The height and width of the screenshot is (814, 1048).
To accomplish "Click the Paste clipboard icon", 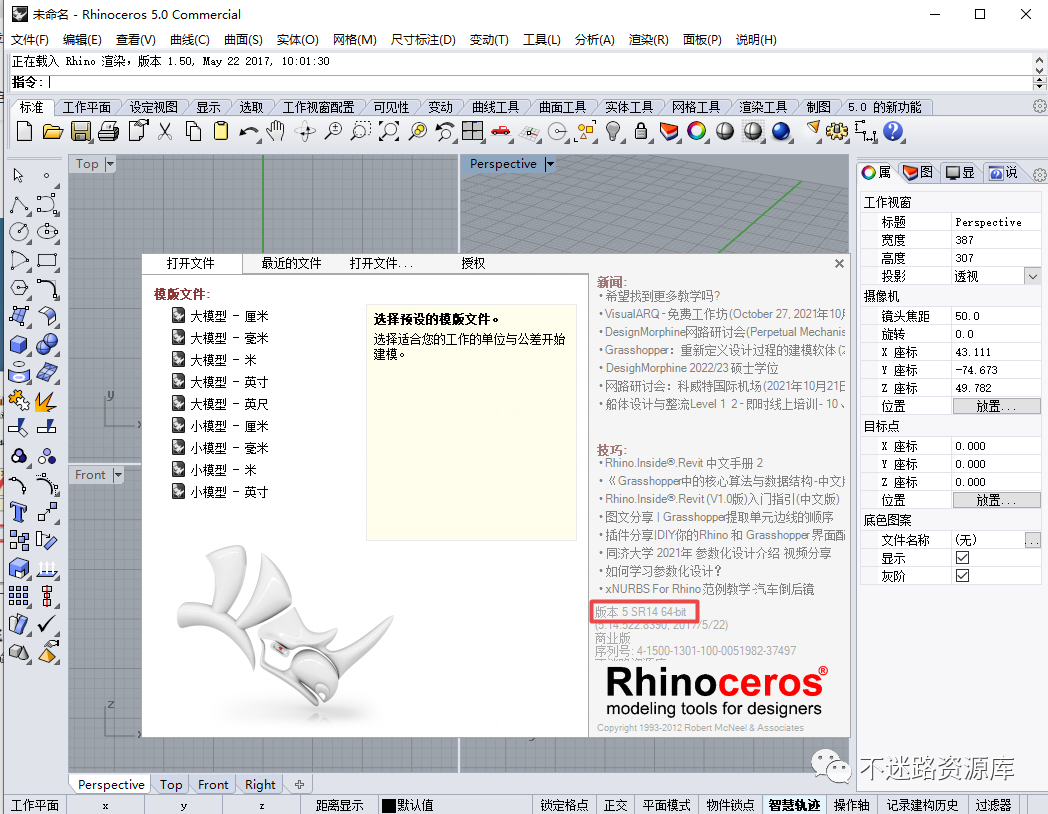I will pos(221,131).
